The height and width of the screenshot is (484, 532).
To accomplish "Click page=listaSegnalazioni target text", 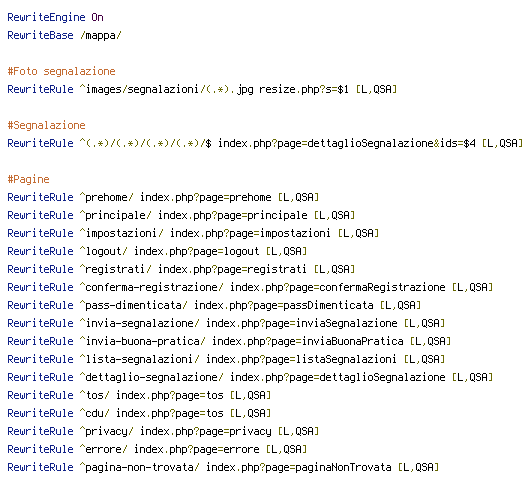I will click(331, 359).
